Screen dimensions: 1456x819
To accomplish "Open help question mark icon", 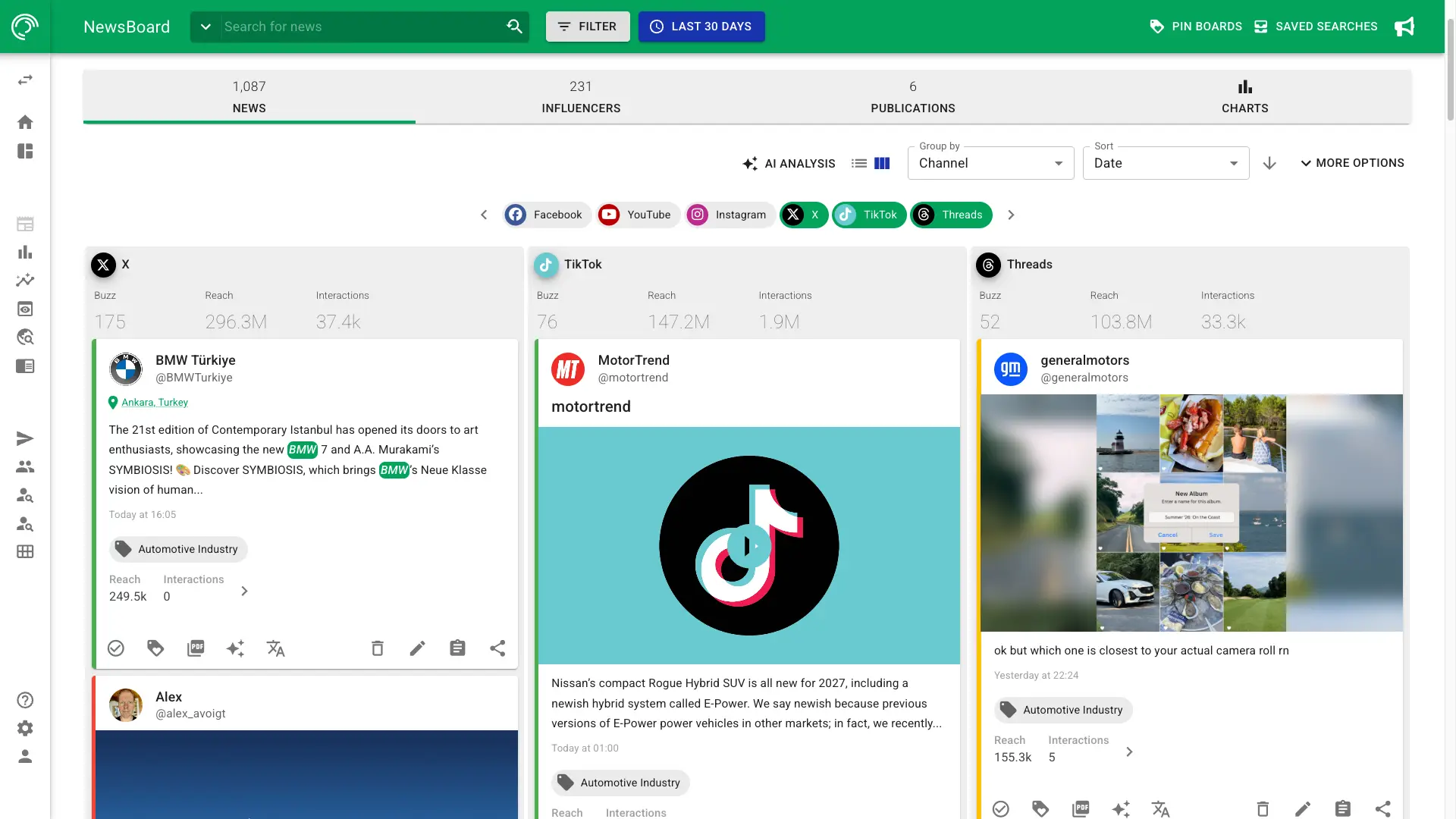I will 25,700.
